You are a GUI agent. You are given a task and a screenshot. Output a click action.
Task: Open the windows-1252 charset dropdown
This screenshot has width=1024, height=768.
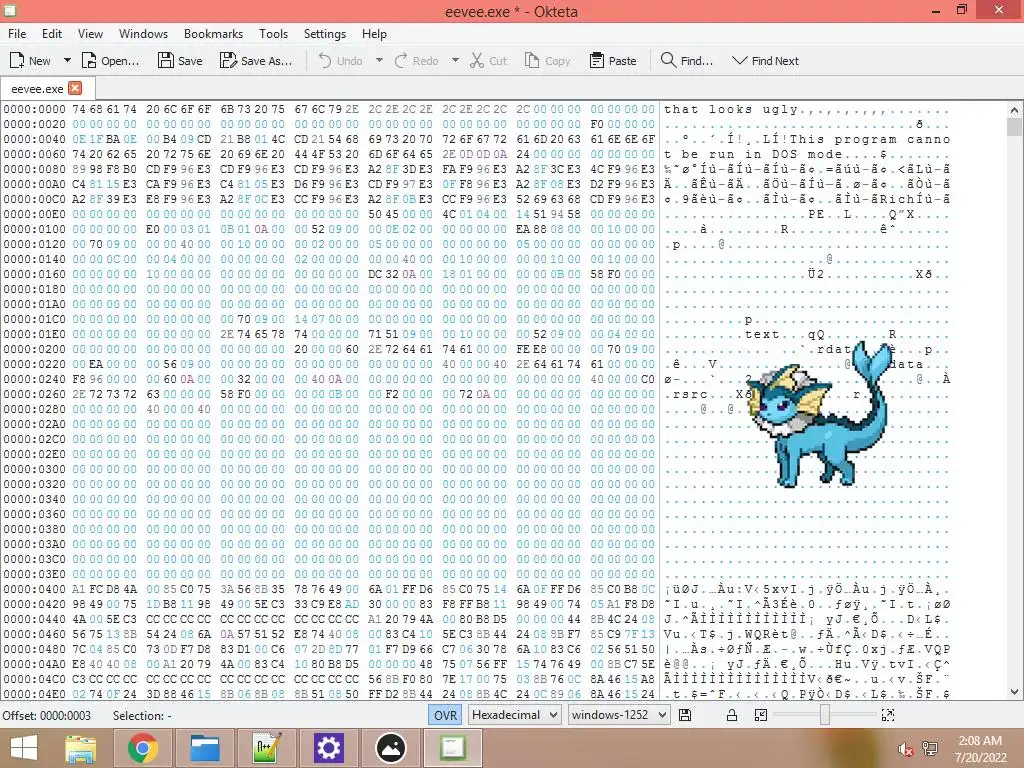(x=619, y=715)
